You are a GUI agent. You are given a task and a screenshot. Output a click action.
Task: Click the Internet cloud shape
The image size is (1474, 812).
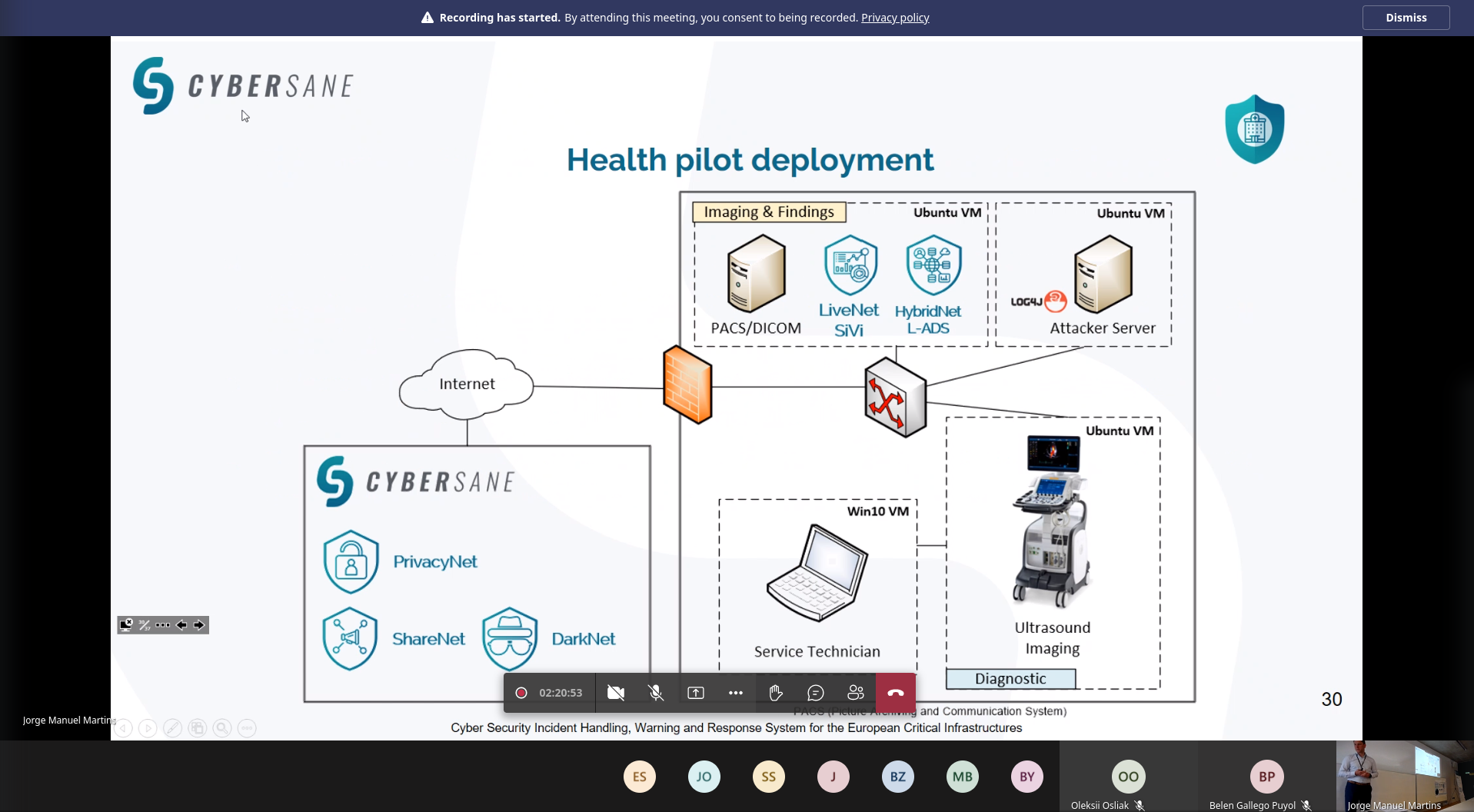pos(467,384)
